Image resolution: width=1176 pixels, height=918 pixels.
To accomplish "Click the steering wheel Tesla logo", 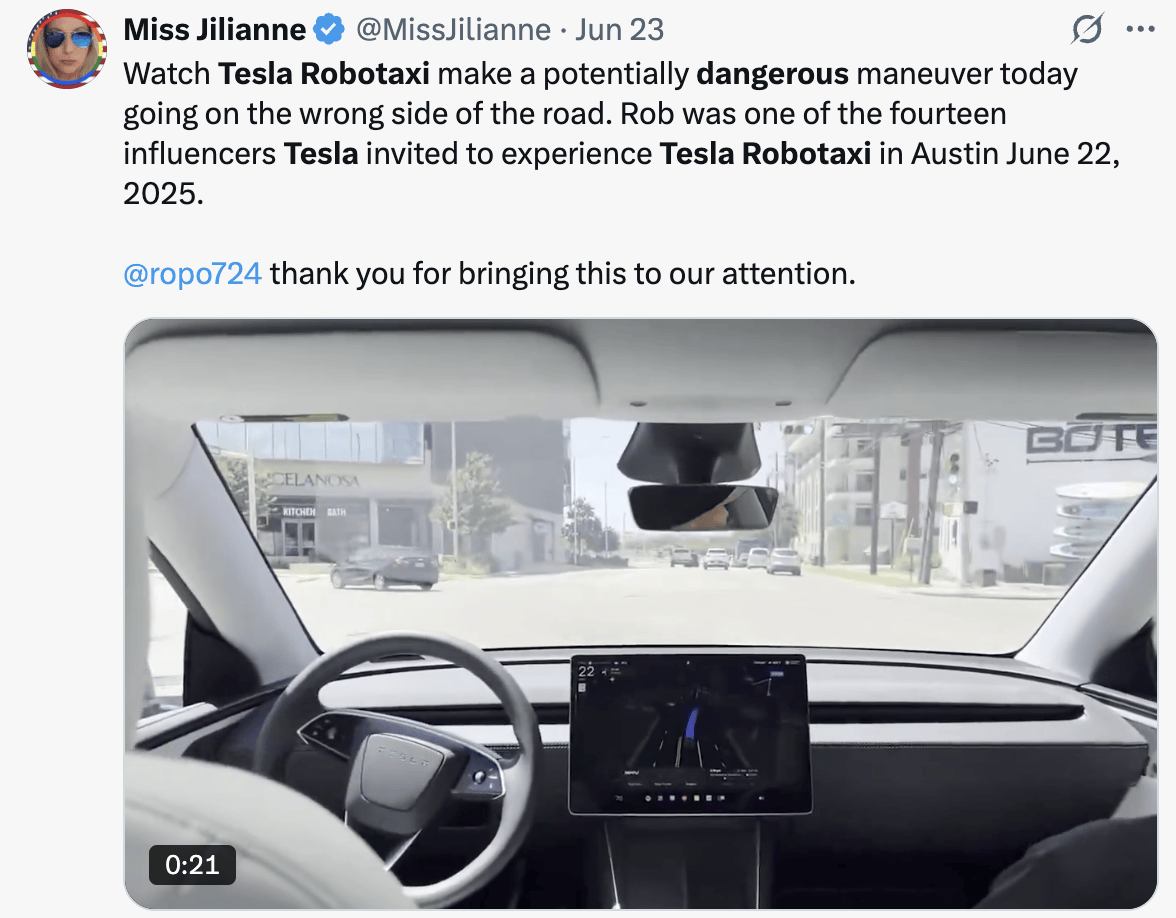I will (x=404, y=755).
